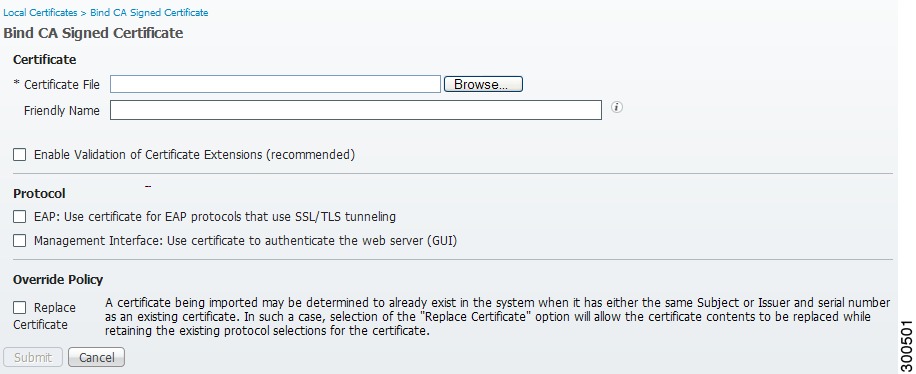Focus the Friendly Name text field
The height and width of the screenshot is (374, 916).
(356, 110)
